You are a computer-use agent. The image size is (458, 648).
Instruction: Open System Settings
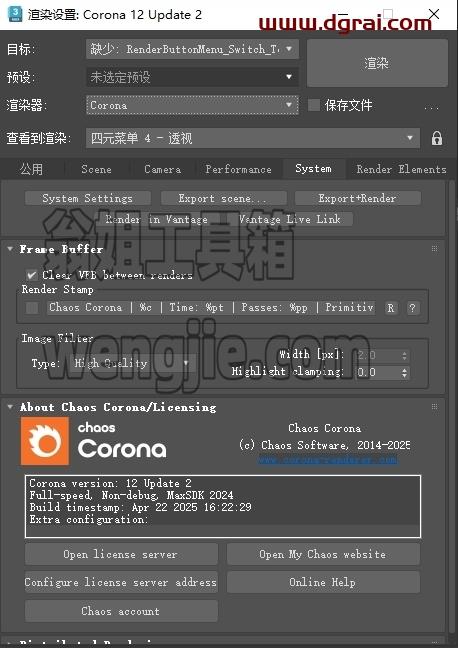[x=88, y=198]
